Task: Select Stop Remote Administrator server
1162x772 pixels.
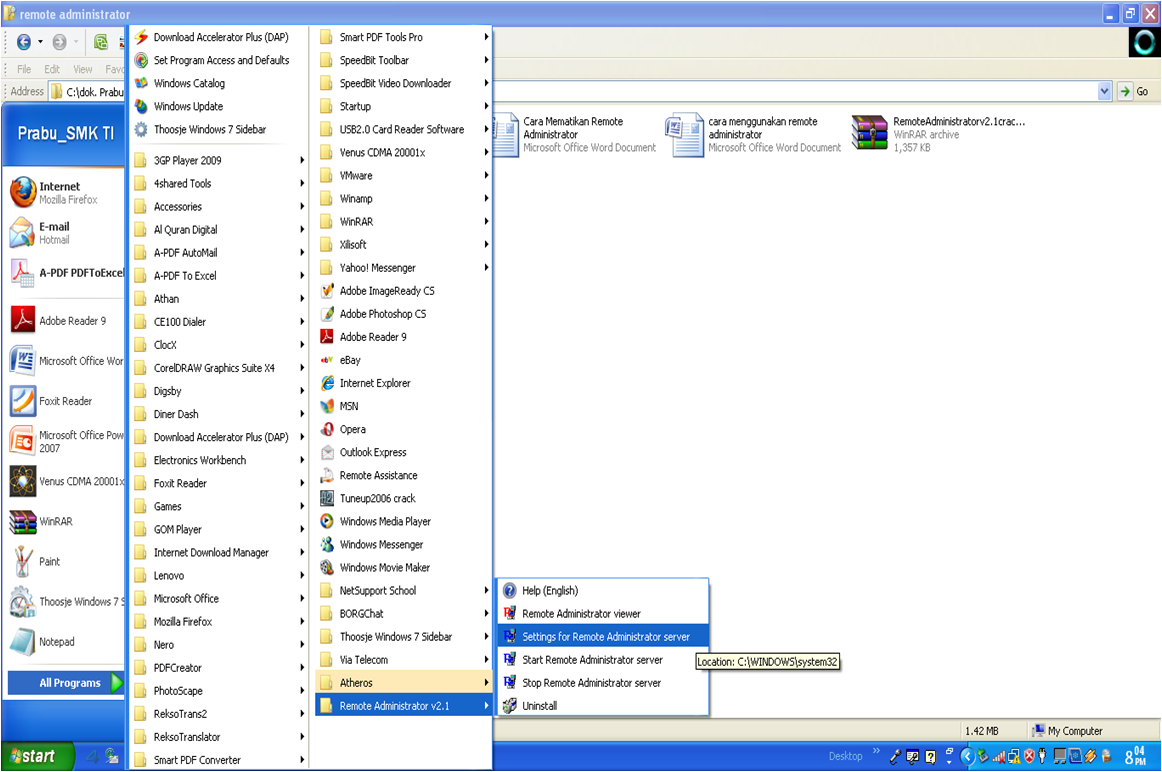Action: [x=603, y=682]
